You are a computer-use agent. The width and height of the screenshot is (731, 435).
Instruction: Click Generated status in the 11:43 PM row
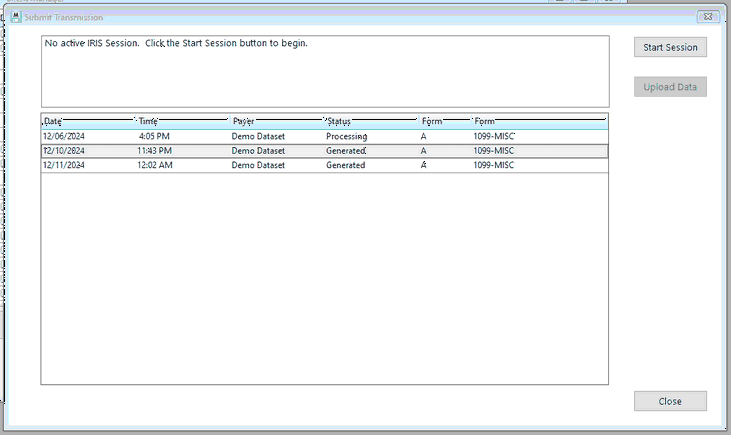click(x=345, y=151)
